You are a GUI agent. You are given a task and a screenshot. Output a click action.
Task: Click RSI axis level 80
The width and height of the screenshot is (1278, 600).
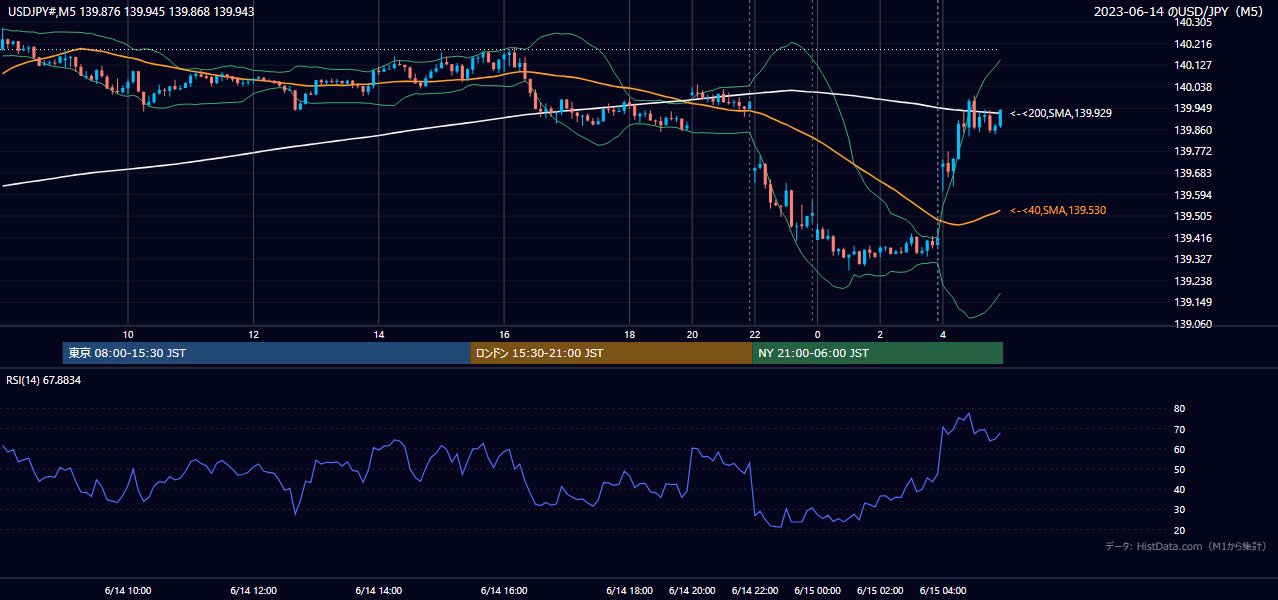coord(1179,409)
